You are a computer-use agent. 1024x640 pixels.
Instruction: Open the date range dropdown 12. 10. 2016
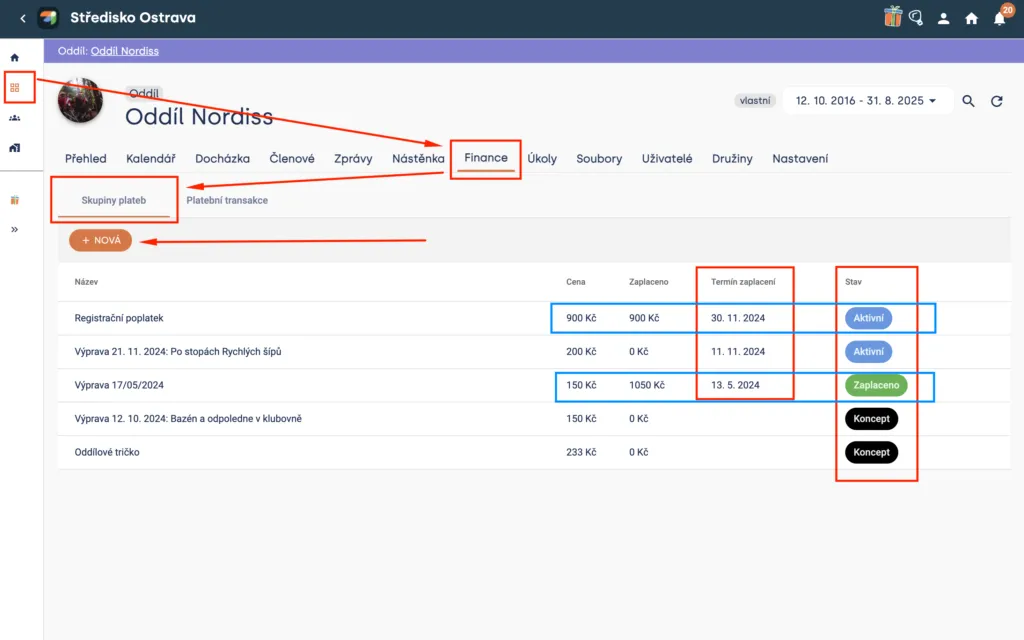[866, 101]
